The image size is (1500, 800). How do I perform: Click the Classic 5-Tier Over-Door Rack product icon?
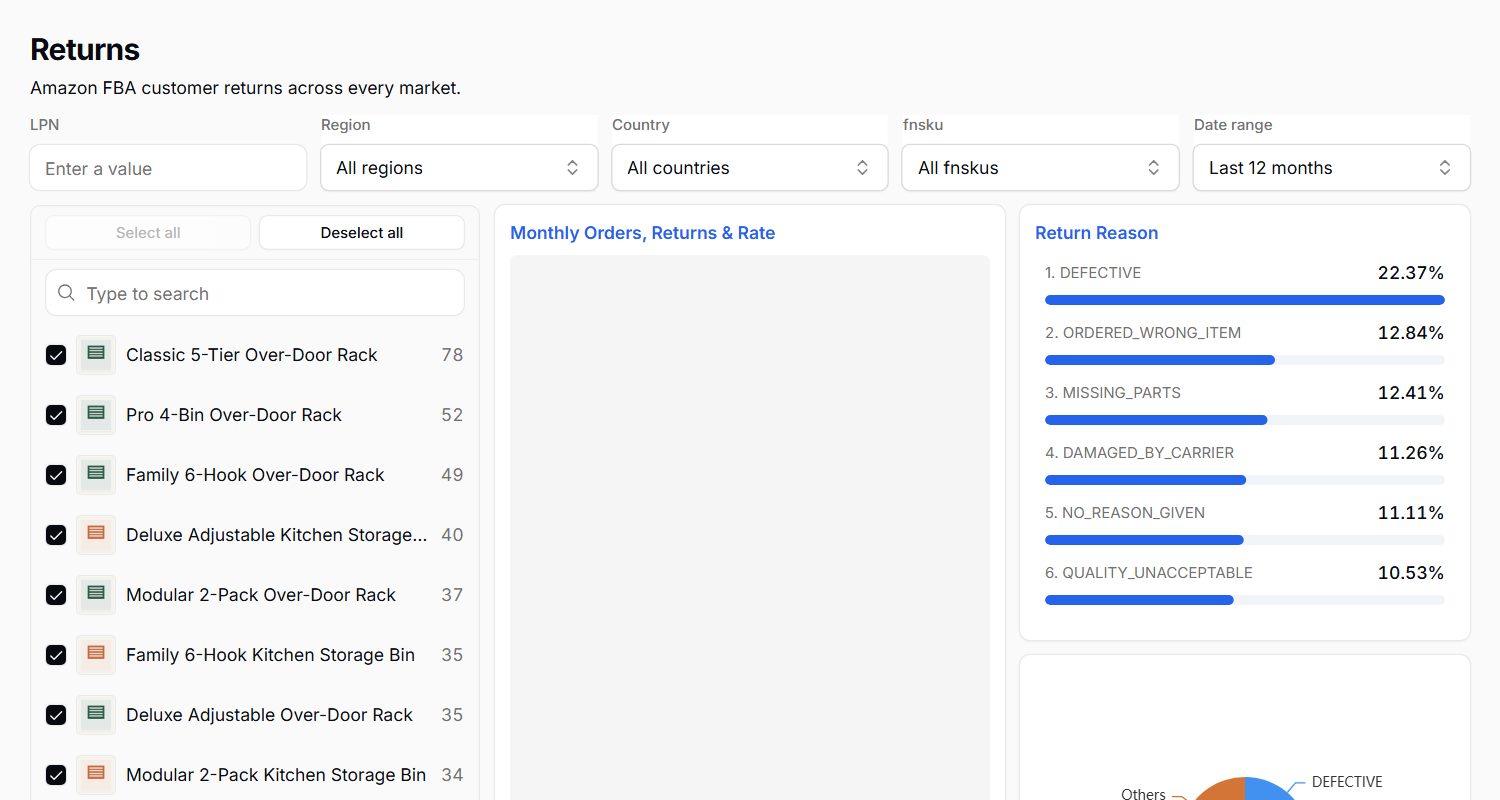96,355
